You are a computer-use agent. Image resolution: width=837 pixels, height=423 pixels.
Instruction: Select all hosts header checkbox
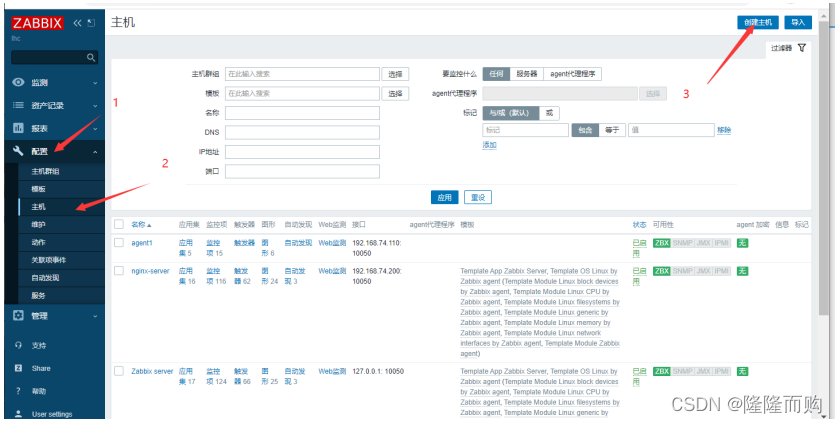pyautogui.click(x=119, y=224)
